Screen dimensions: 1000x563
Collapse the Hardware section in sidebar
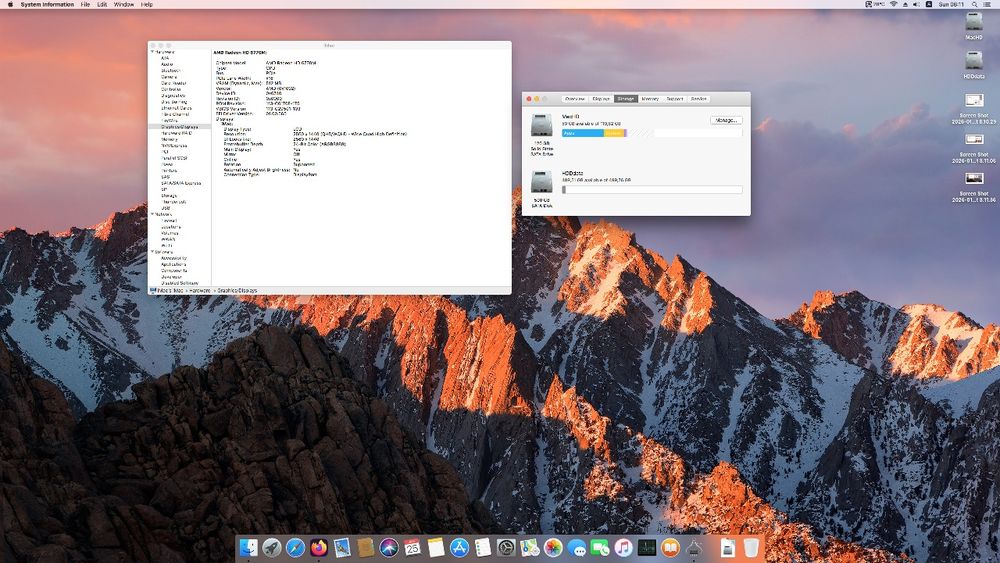click(x=152, y=52)
